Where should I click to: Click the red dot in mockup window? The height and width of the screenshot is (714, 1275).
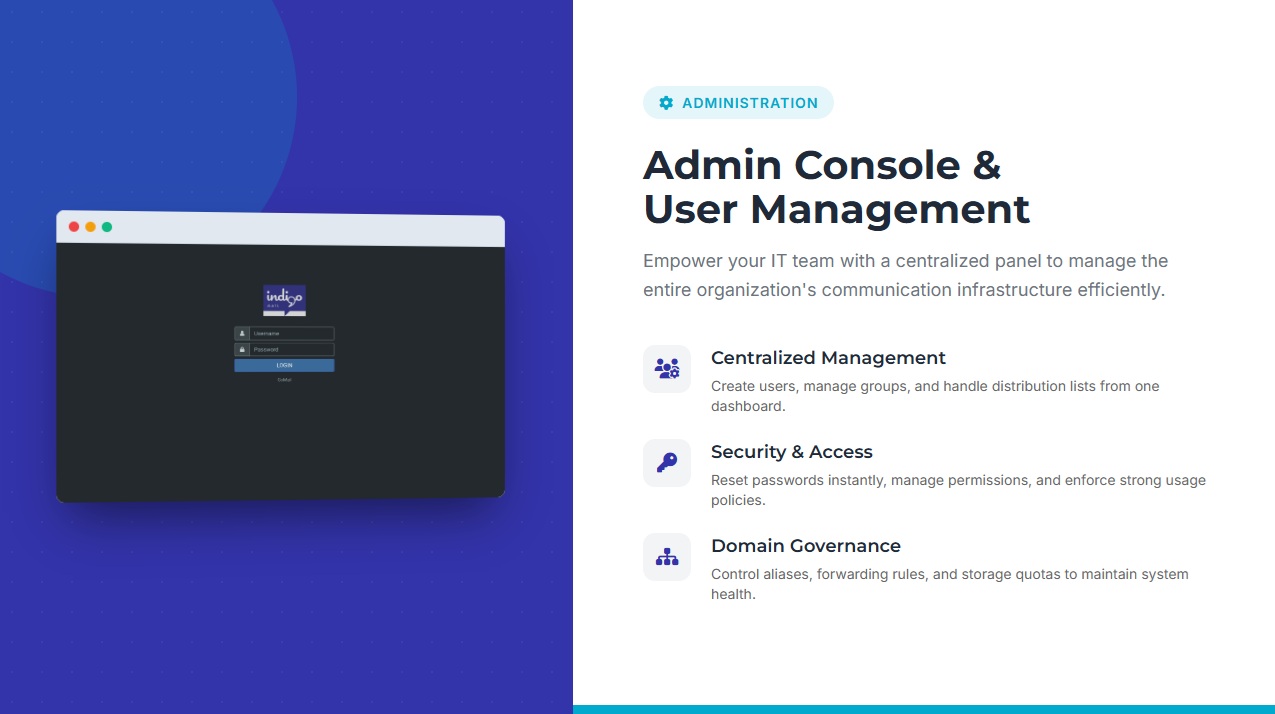[74, 227]
